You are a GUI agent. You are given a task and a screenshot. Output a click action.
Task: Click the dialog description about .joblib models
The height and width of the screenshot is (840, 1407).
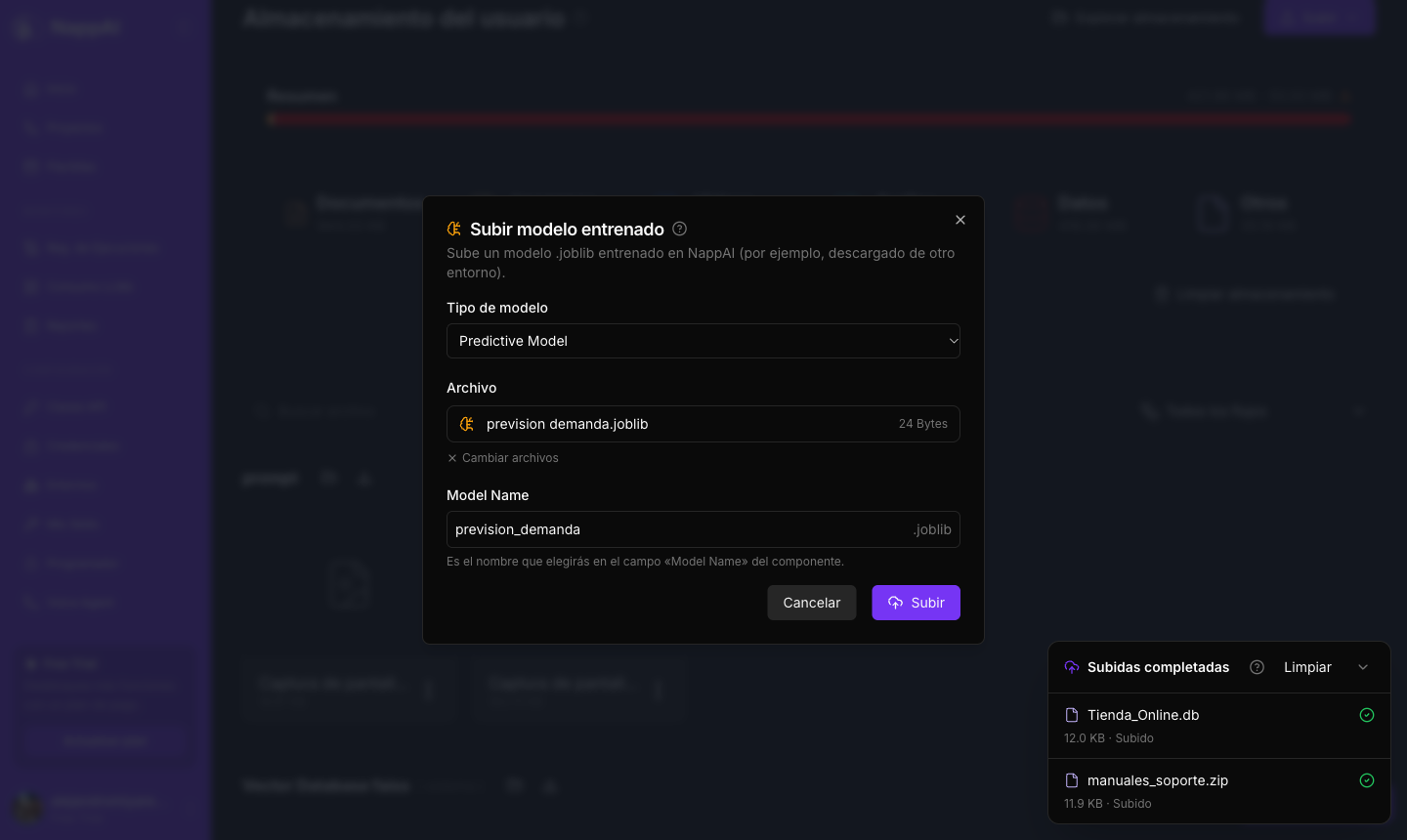[x=701, y=263]
